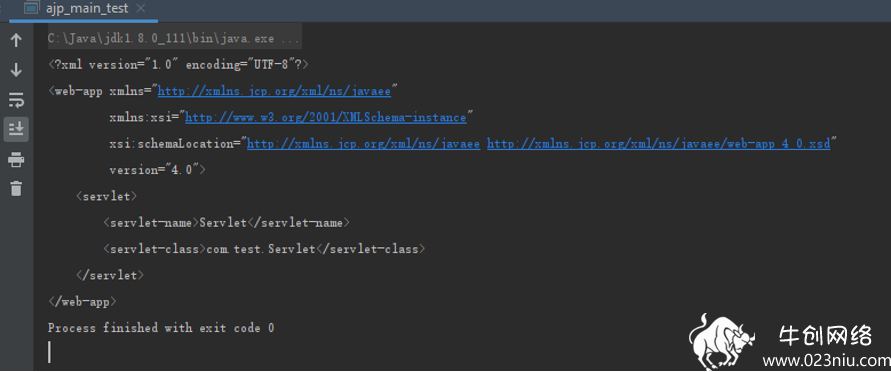This screenshot has width=891, height=372.
Task: Open the web-app_4_0.xsd link
Action: (659, 144)
